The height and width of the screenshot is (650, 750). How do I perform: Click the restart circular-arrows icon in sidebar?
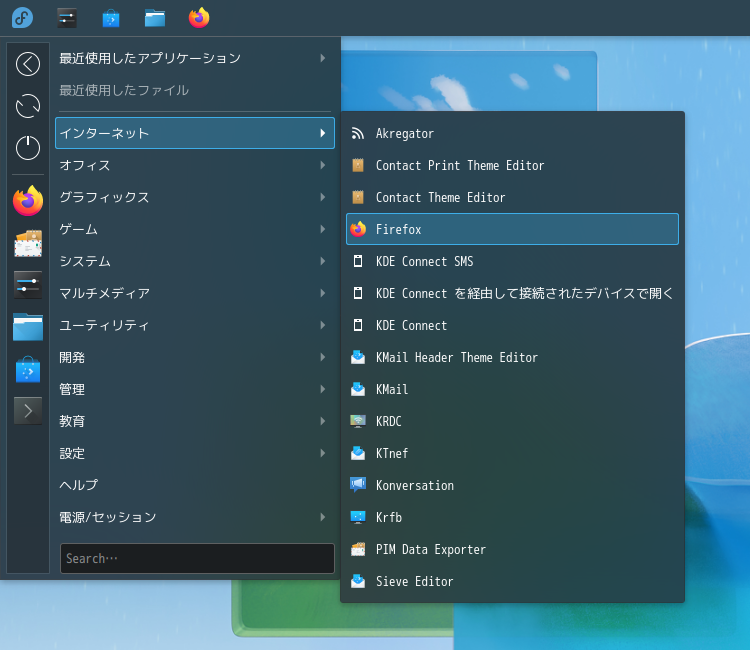(28, 106)
